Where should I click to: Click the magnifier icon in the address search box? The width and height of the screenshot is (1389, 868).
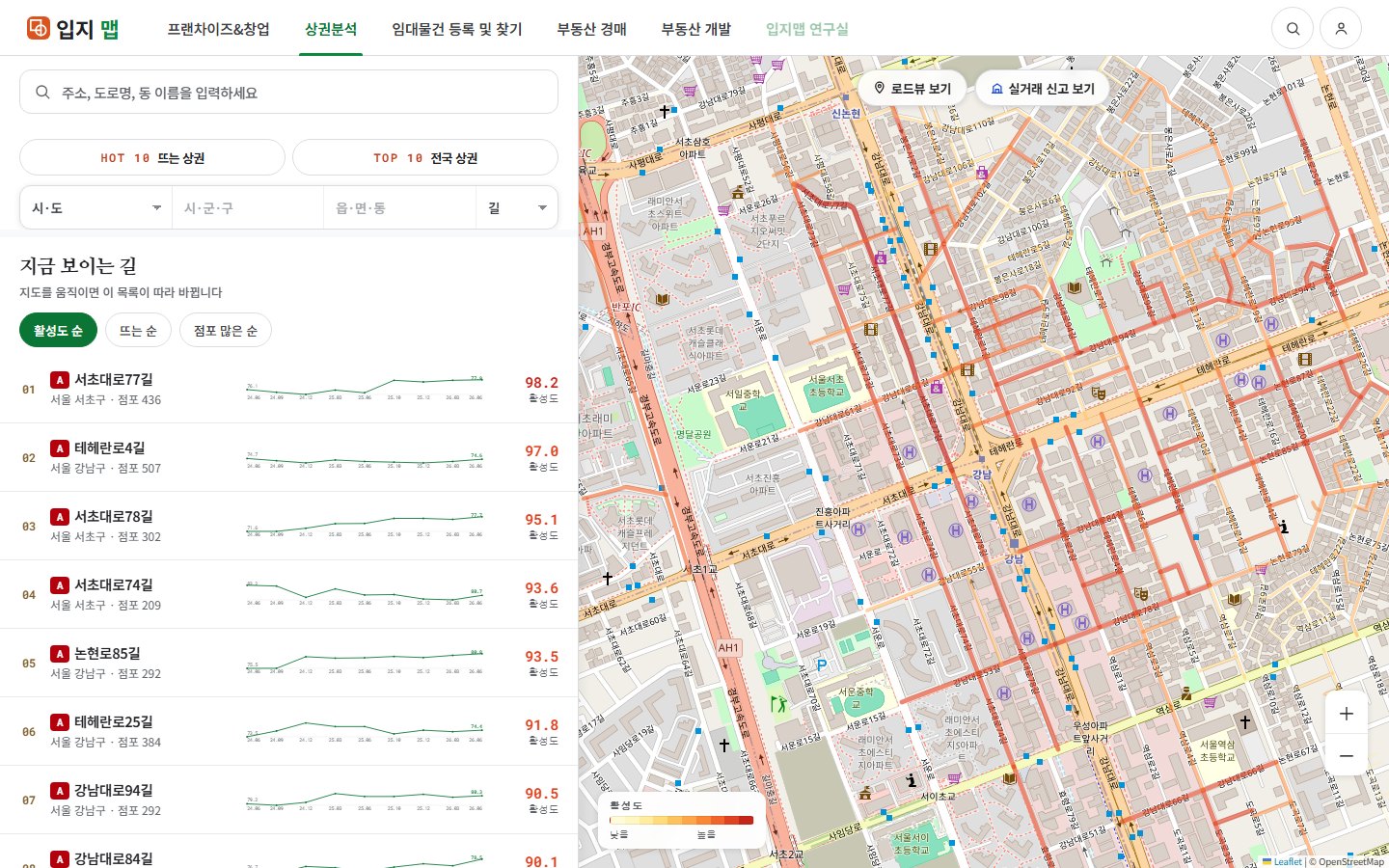pos(42,93)
